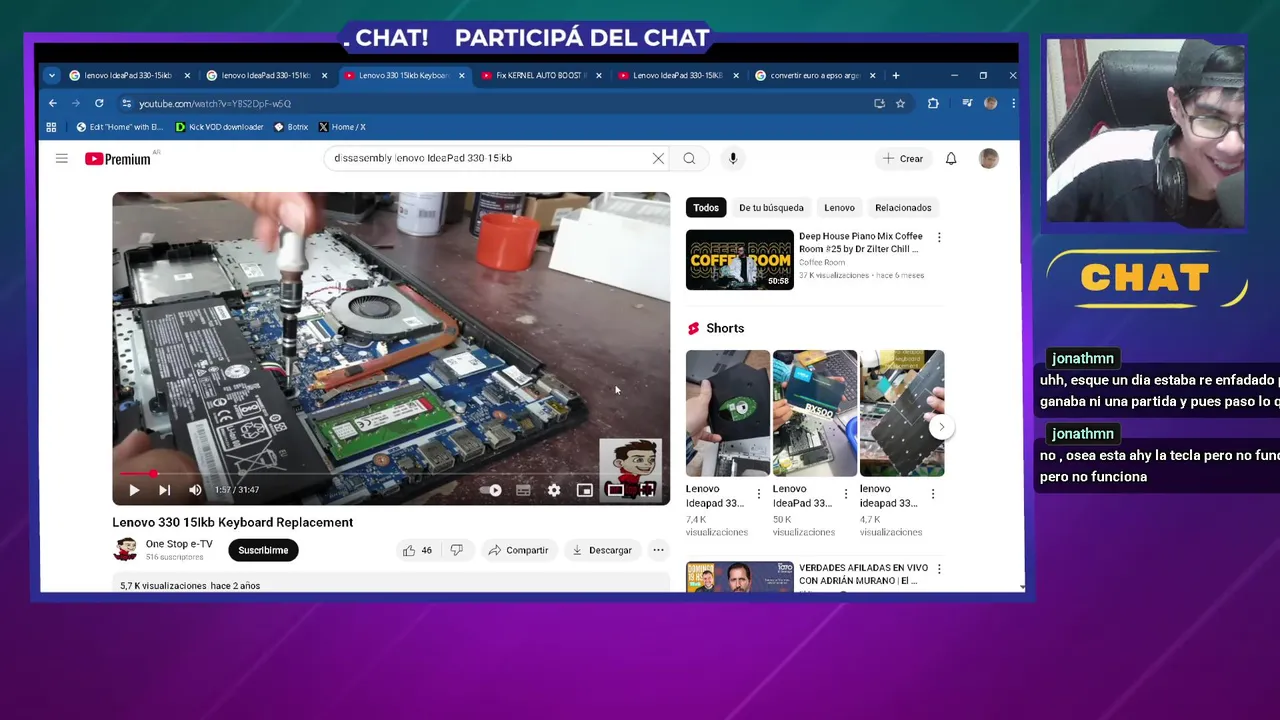
Task: Open the tab search dropdown arrow
Action: (x=52, y=75)
